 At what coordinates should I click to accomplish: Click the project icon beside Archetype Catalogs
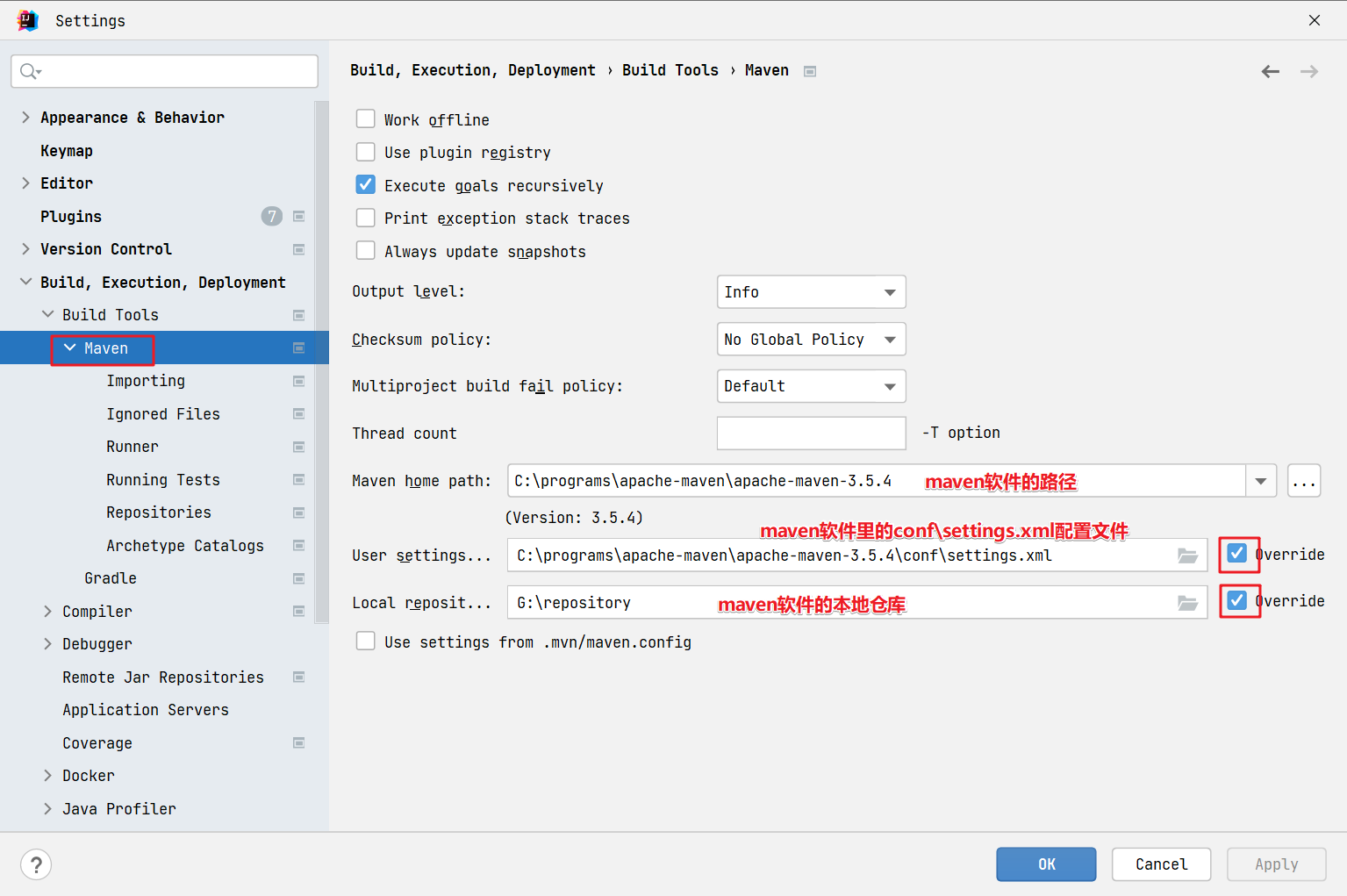[298, 546]
